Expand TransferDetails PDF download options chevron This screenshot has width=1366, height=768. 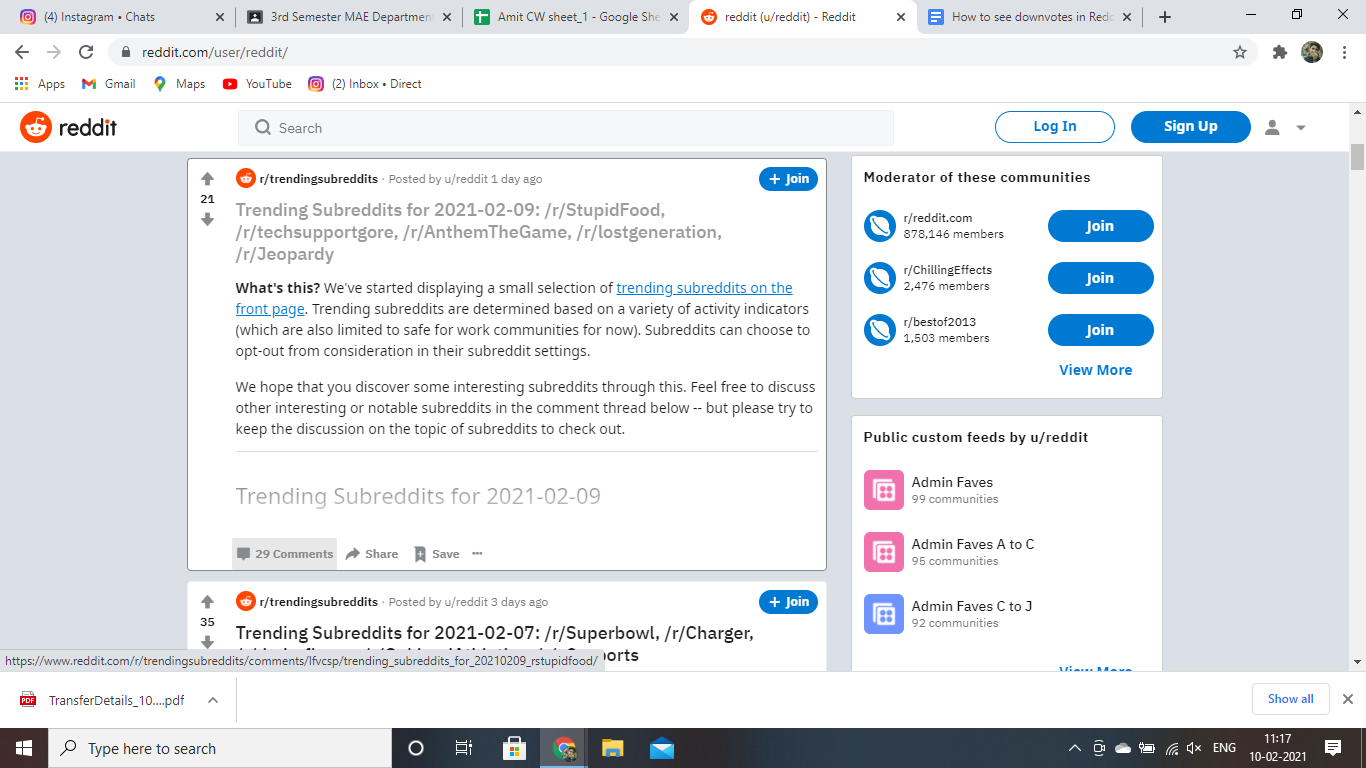coord(213,700)
